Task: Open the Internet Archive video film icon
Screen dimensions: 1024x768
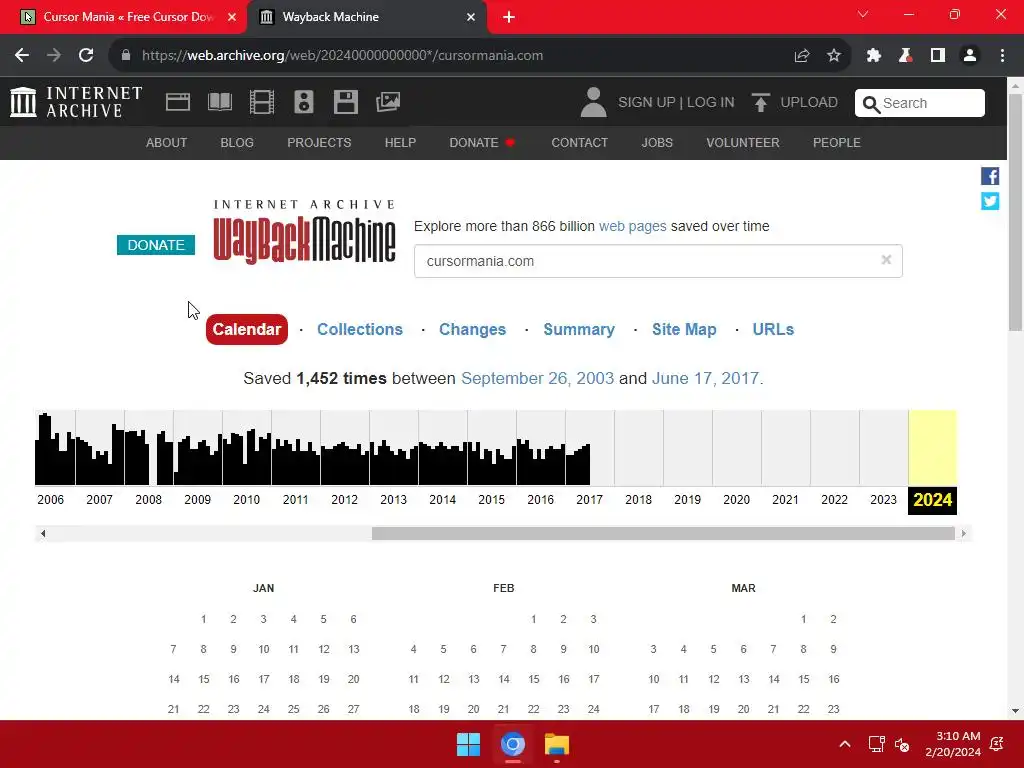Action: click(x=262, y=102)
